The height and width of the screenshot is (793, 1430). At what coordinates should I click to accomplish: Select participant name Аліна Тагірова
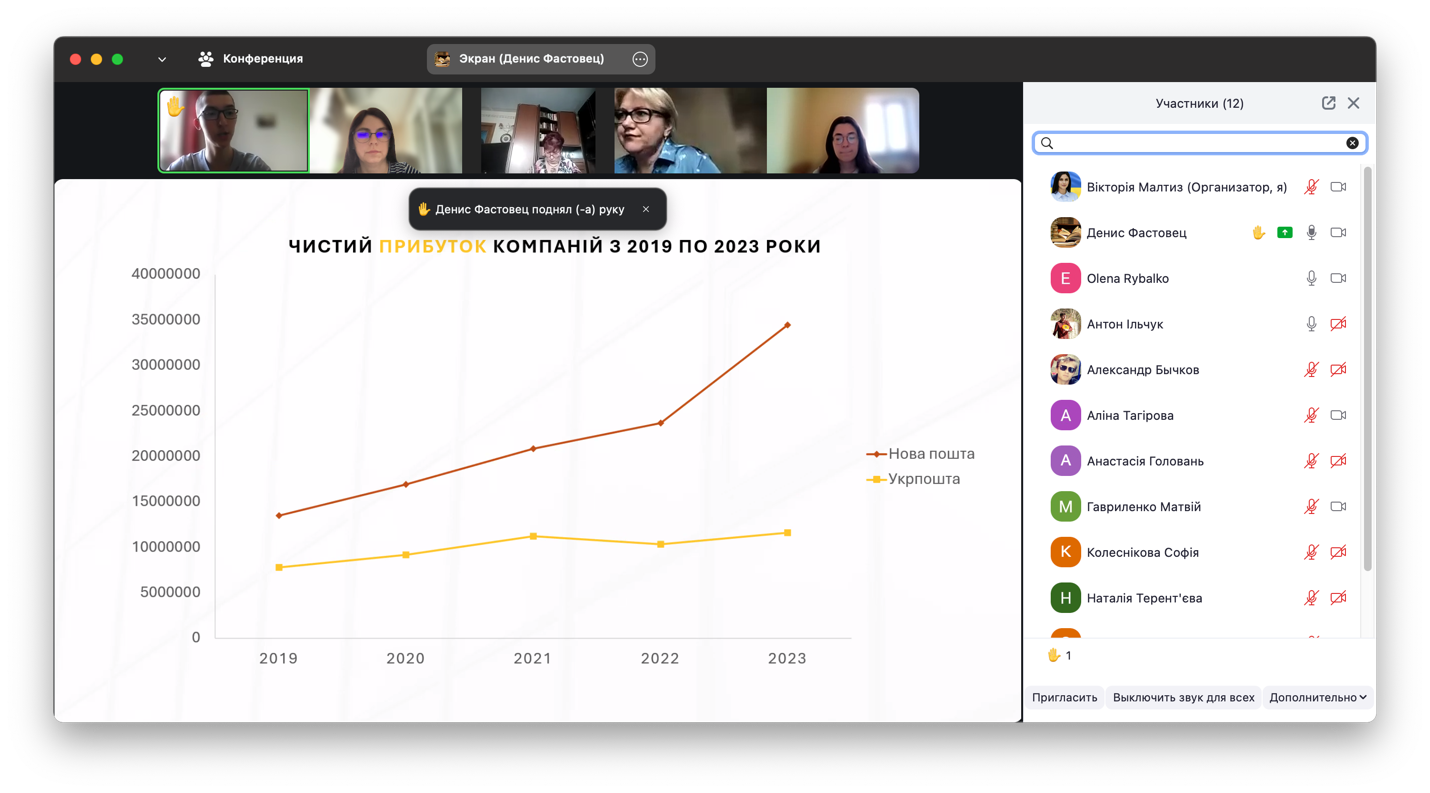click(1130, 416)
